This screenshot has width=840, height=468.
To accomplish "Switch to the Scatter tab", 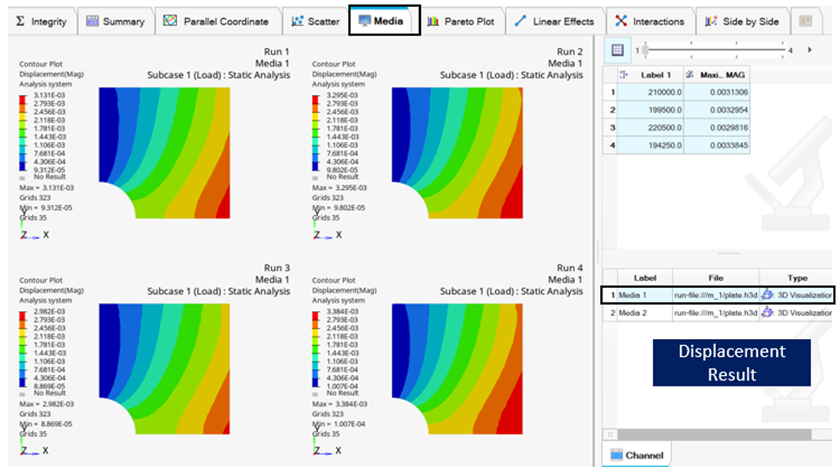I will 315,21.
